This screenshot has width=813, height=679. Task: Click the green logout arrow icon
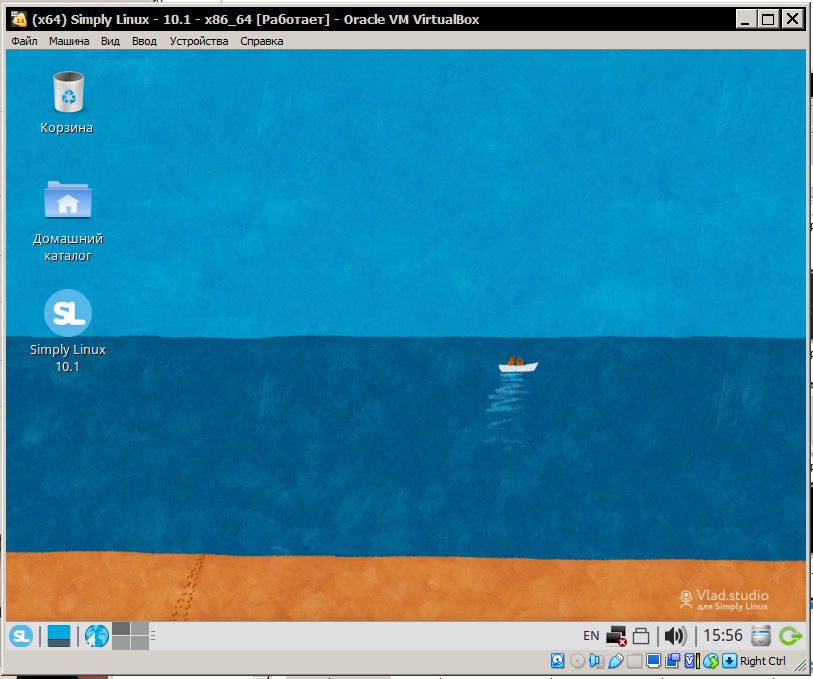pos(790,635)
